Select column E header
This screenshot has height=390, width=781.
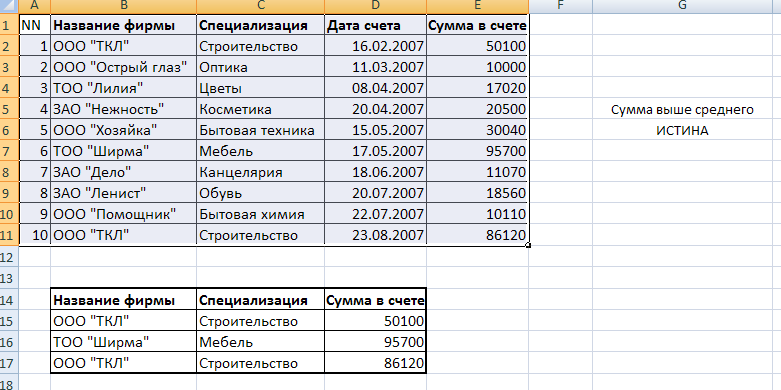tap(478, 6)
